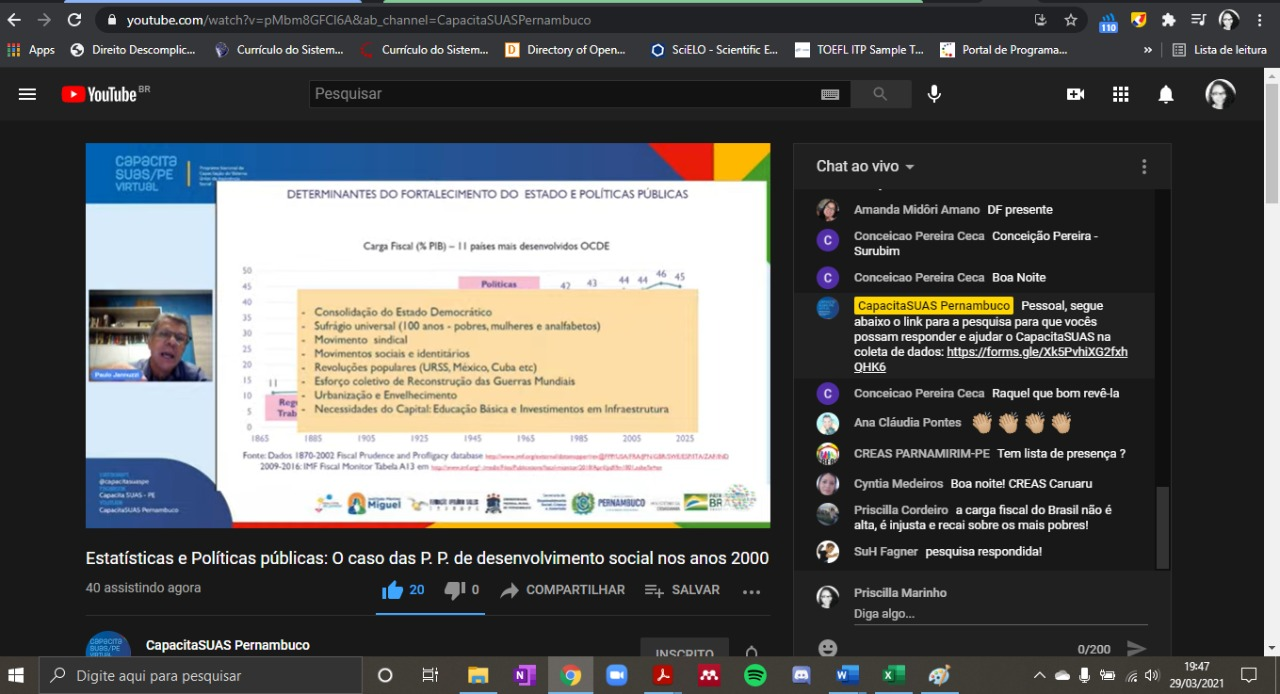The height and width of the screenshot is (694, 1280).
Task: Open the Direito Descomplic... bookmark
Action: pos(133,50)
